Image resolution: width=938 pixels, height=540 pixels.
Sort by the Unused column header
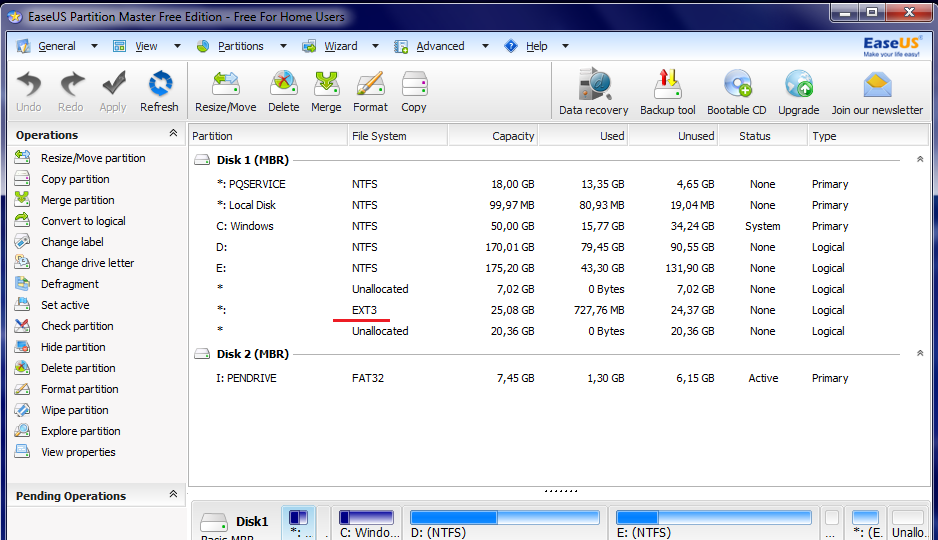pos(673,136)
